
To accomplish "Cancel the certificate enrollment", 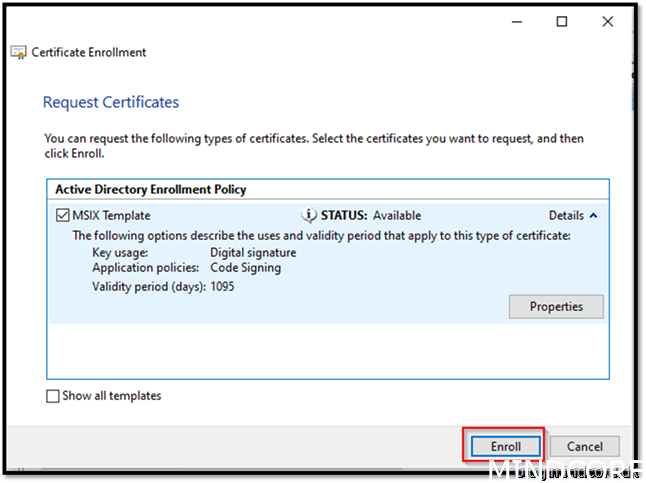I will 585,446.
